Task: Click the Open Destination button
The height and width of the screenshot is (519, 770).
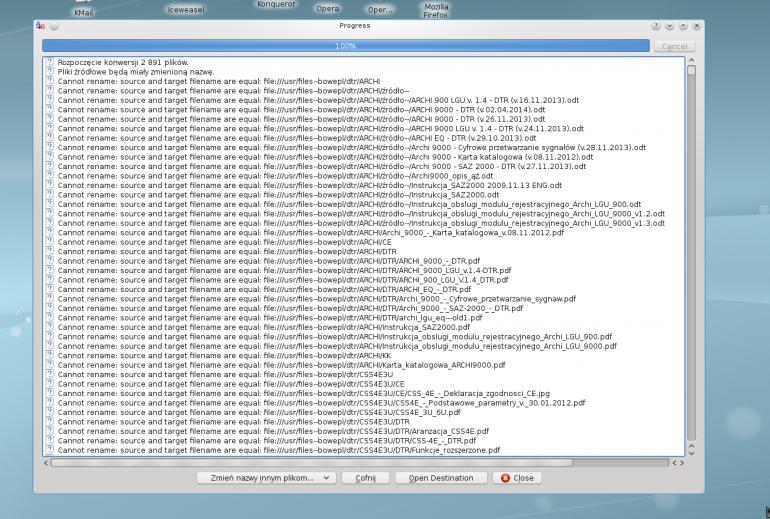Action: (x=441, y=478)
